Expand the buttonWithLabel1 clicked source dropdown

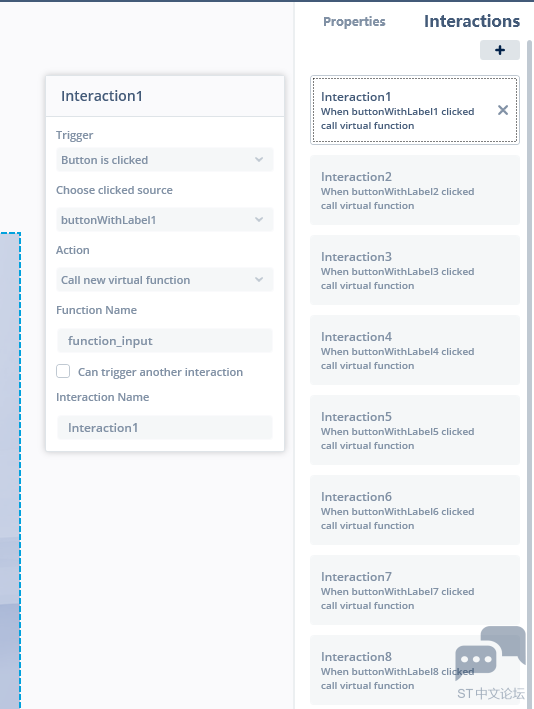click(x=165, y=220)
